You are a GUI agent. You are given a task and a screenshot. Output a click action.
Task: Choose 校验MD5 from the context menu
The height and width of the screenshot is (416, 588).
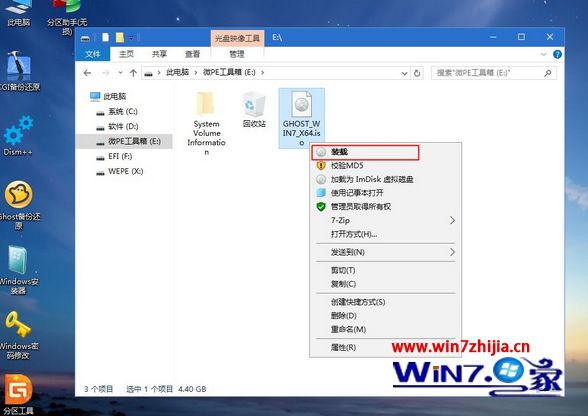click(385, 165)
